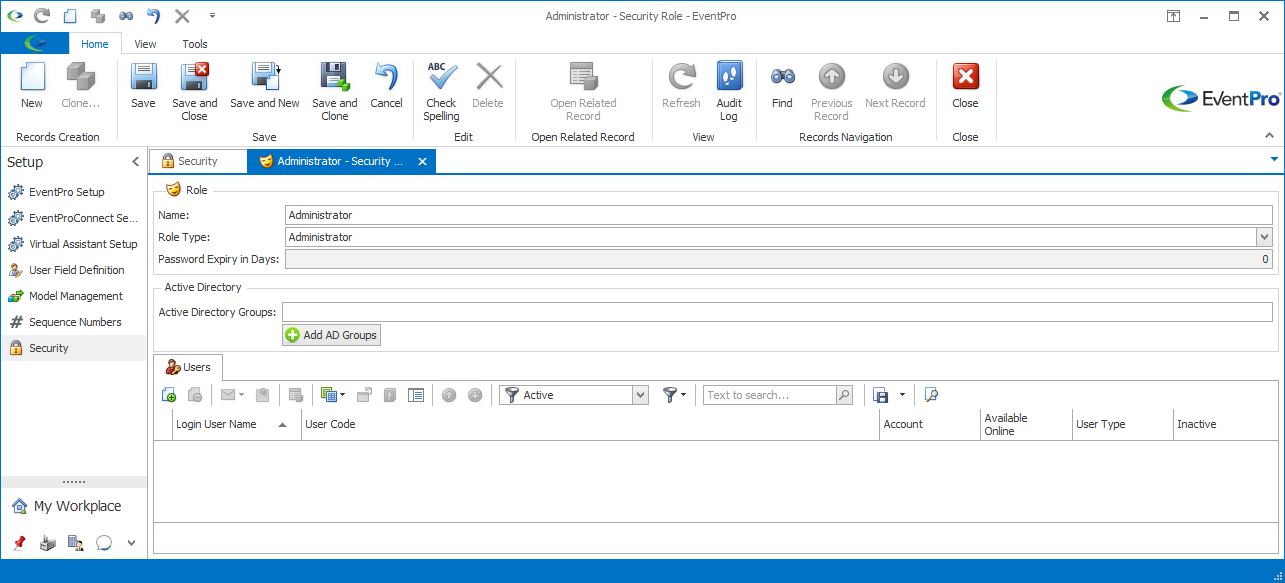Collapse the ribbon with the up chevron
The height and width of the screenshot is (583, 1285).
[1269, 135]
